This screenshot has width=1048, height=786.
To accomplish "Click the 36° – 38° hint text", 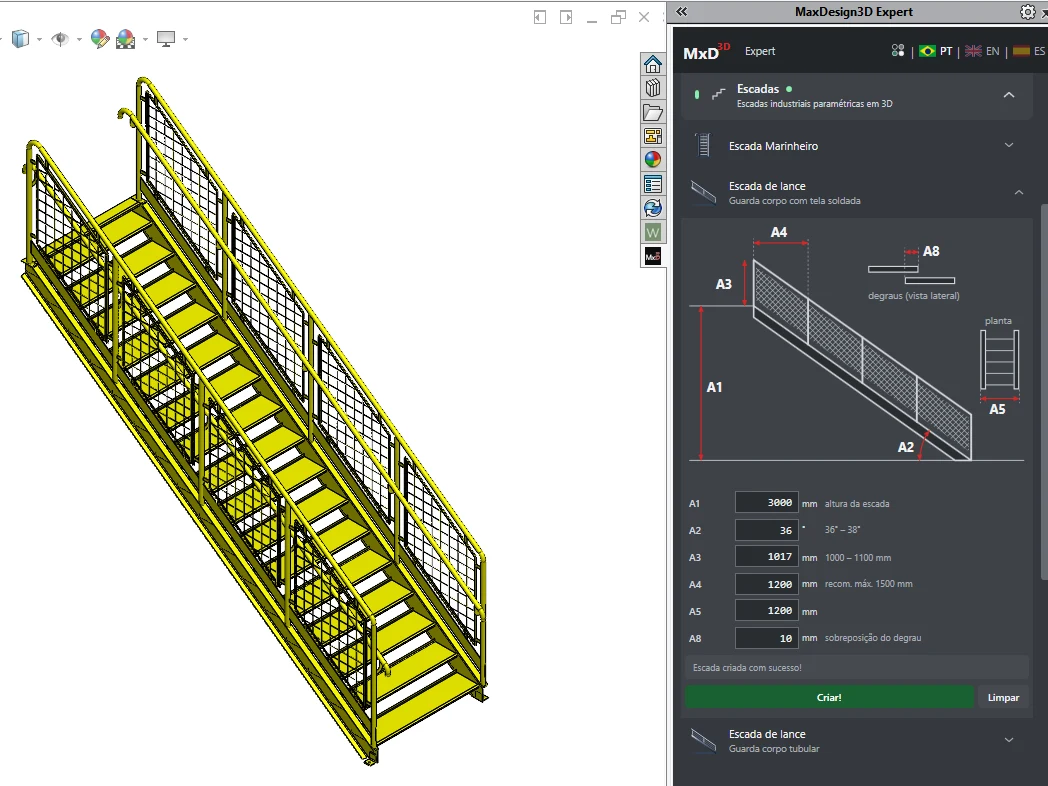I will pos(842,529).
